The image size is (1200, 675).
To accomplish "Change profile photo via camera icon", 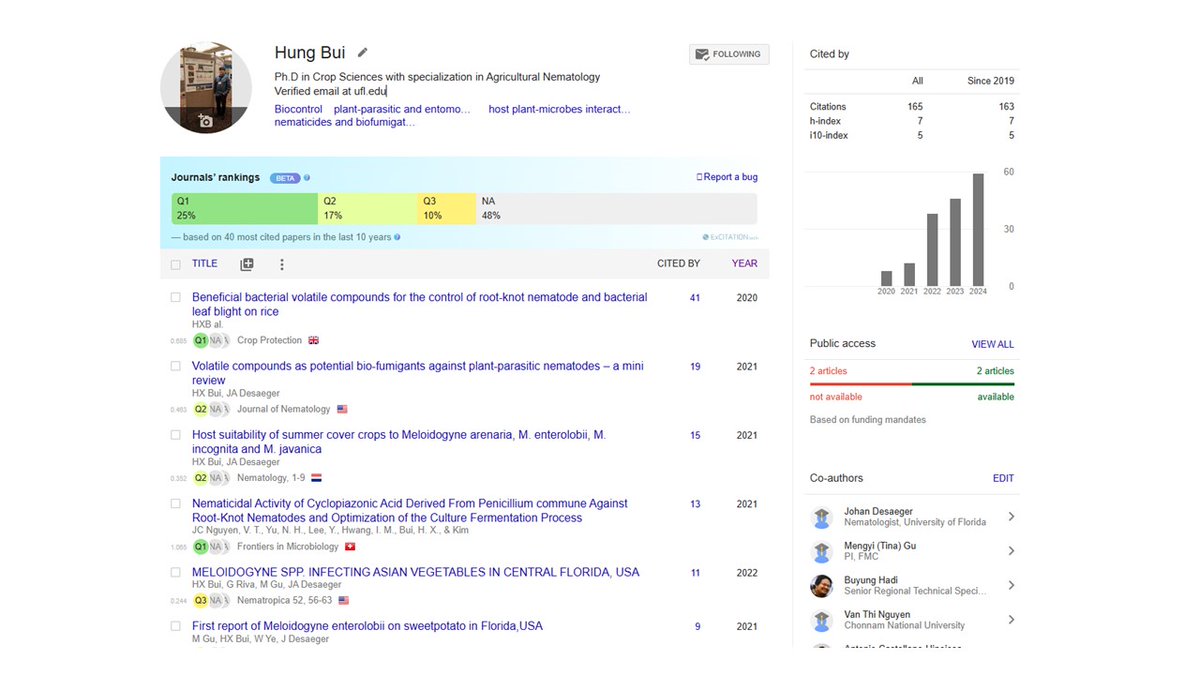I will [205, 121].
